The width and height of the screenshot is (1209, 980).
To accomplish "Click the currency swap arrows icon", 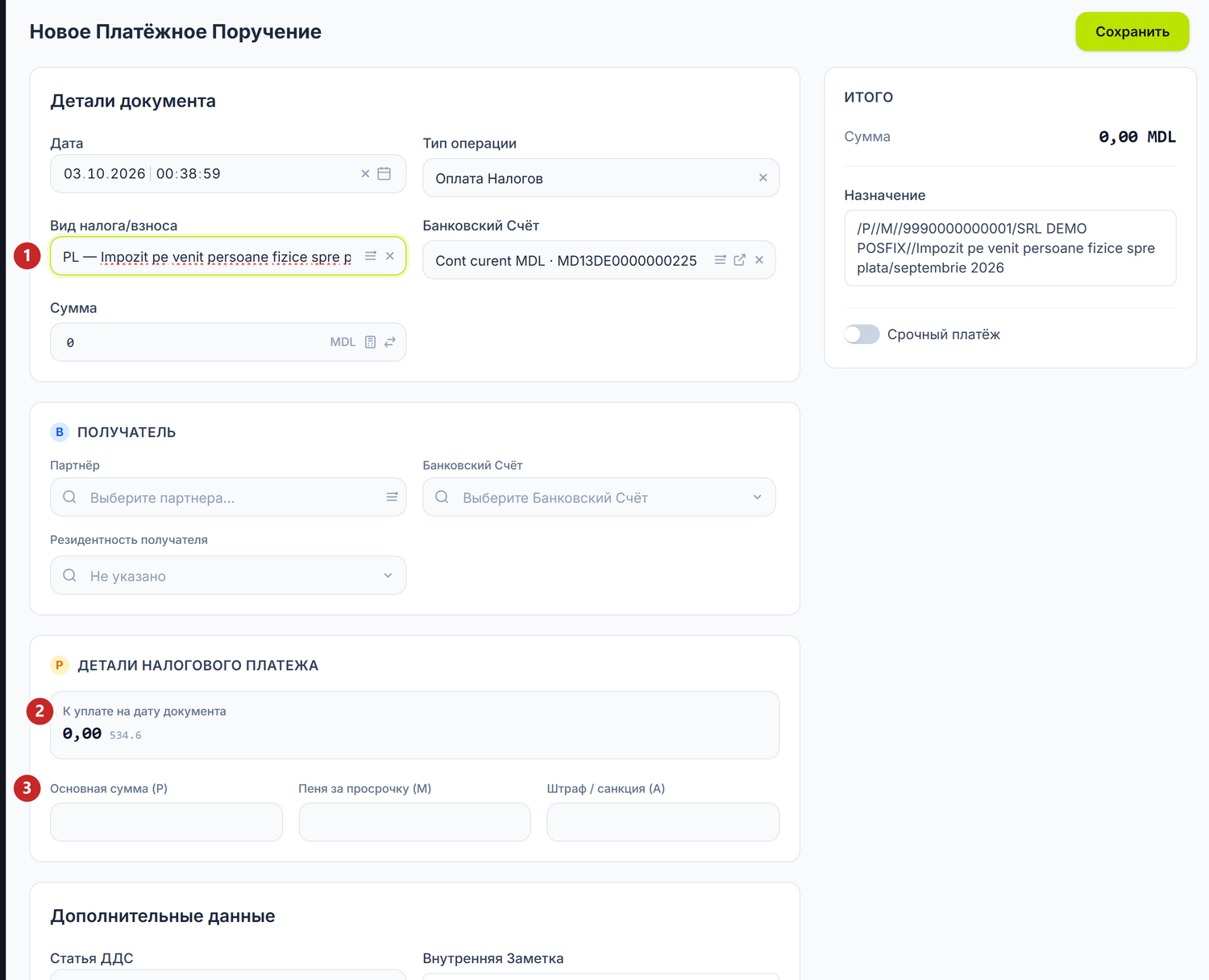I will [390, 343].
